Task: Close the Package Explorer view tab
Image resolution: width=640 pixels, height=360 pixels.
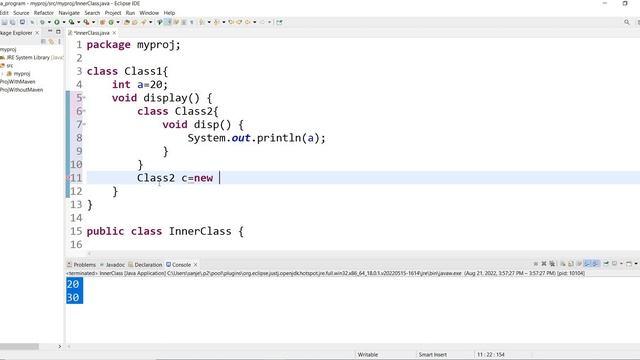Action: [37, 33]
